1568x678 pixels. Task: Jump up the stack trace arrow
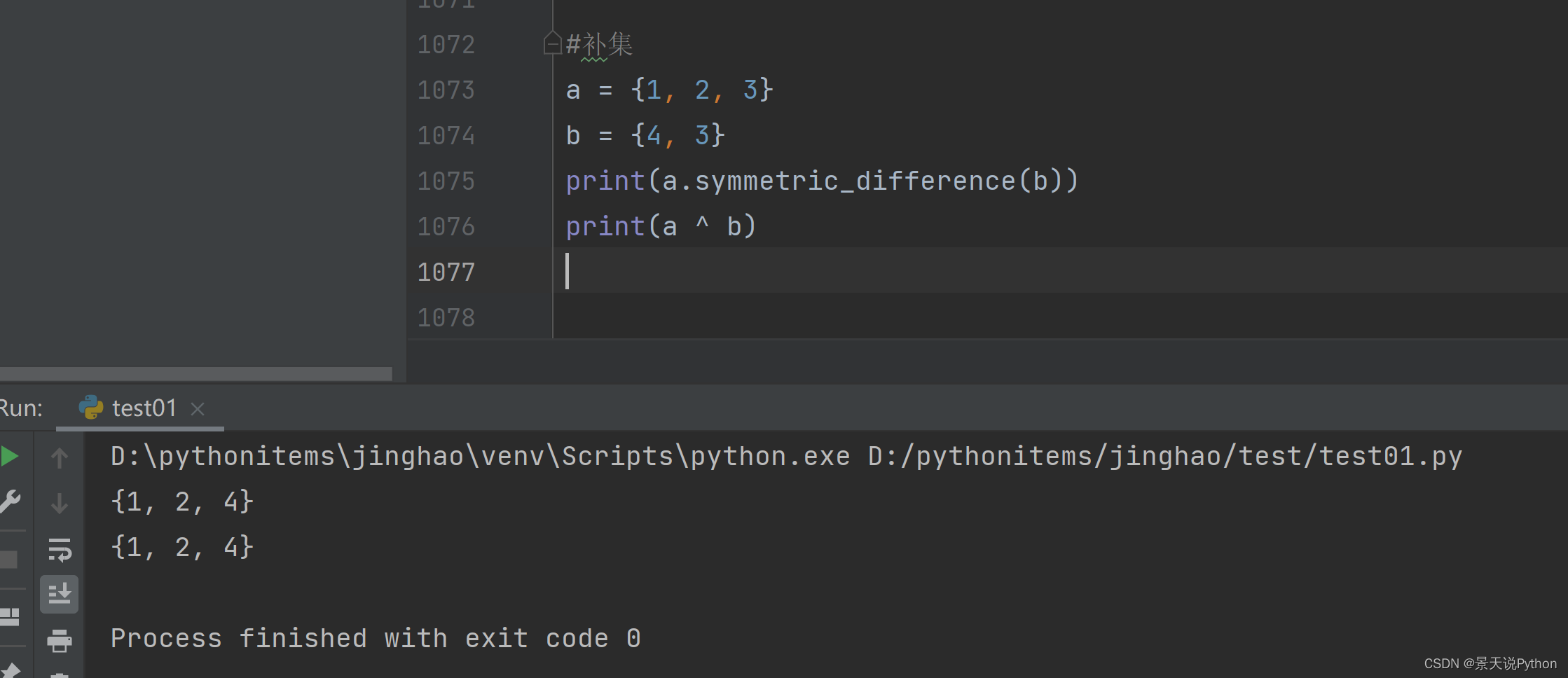(60, 457)
